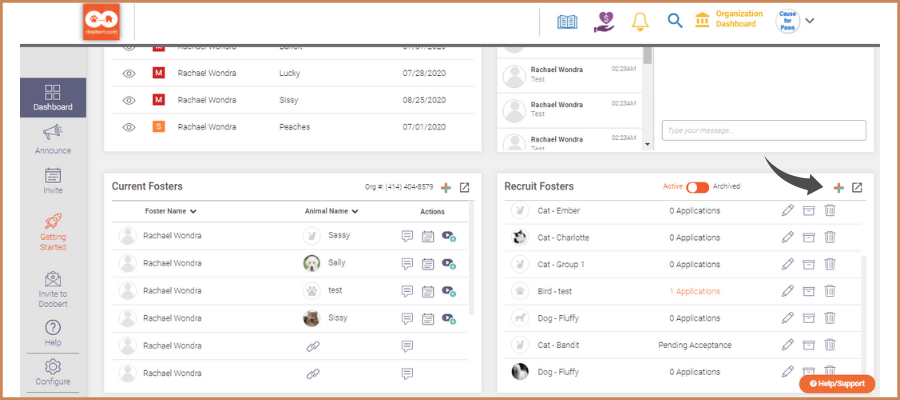The width and height of the screenshot is (900, 400).
Task: Edit the Cat - Ember listing
Action: click(788, 211)
